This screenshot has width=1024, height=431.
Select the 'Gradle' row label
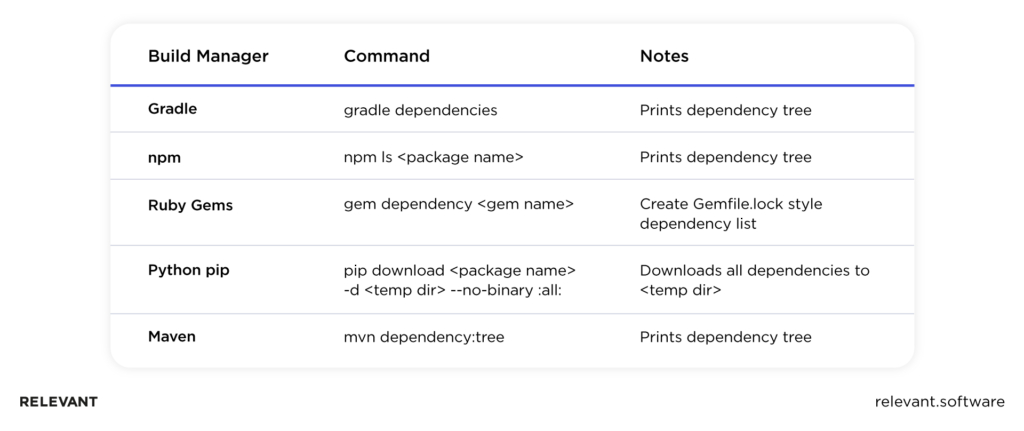pos(172,109)
